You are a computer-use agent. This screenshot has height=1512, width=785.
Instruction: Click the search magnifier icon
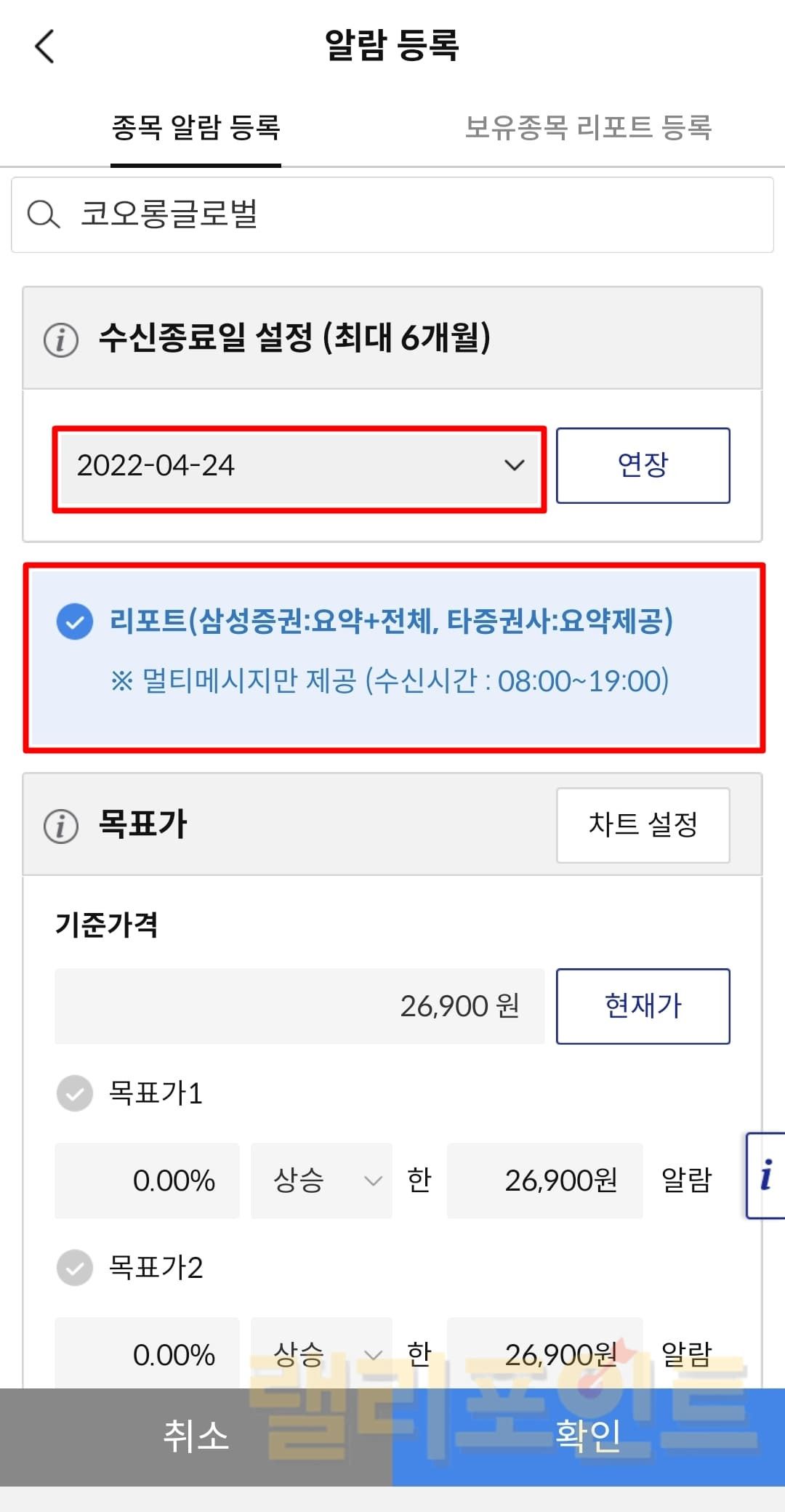43,214
